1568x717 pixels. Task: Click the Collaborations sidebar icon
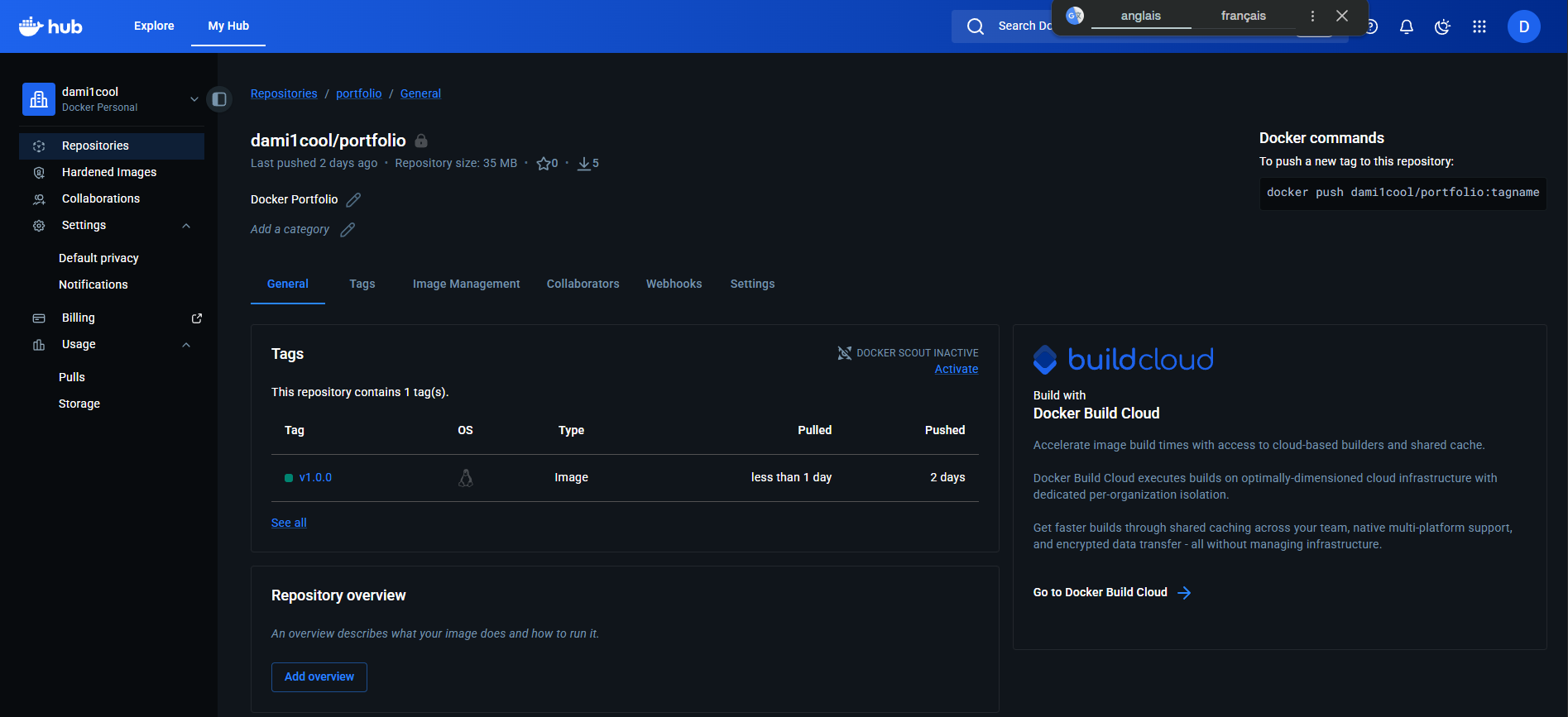point(39,199)
